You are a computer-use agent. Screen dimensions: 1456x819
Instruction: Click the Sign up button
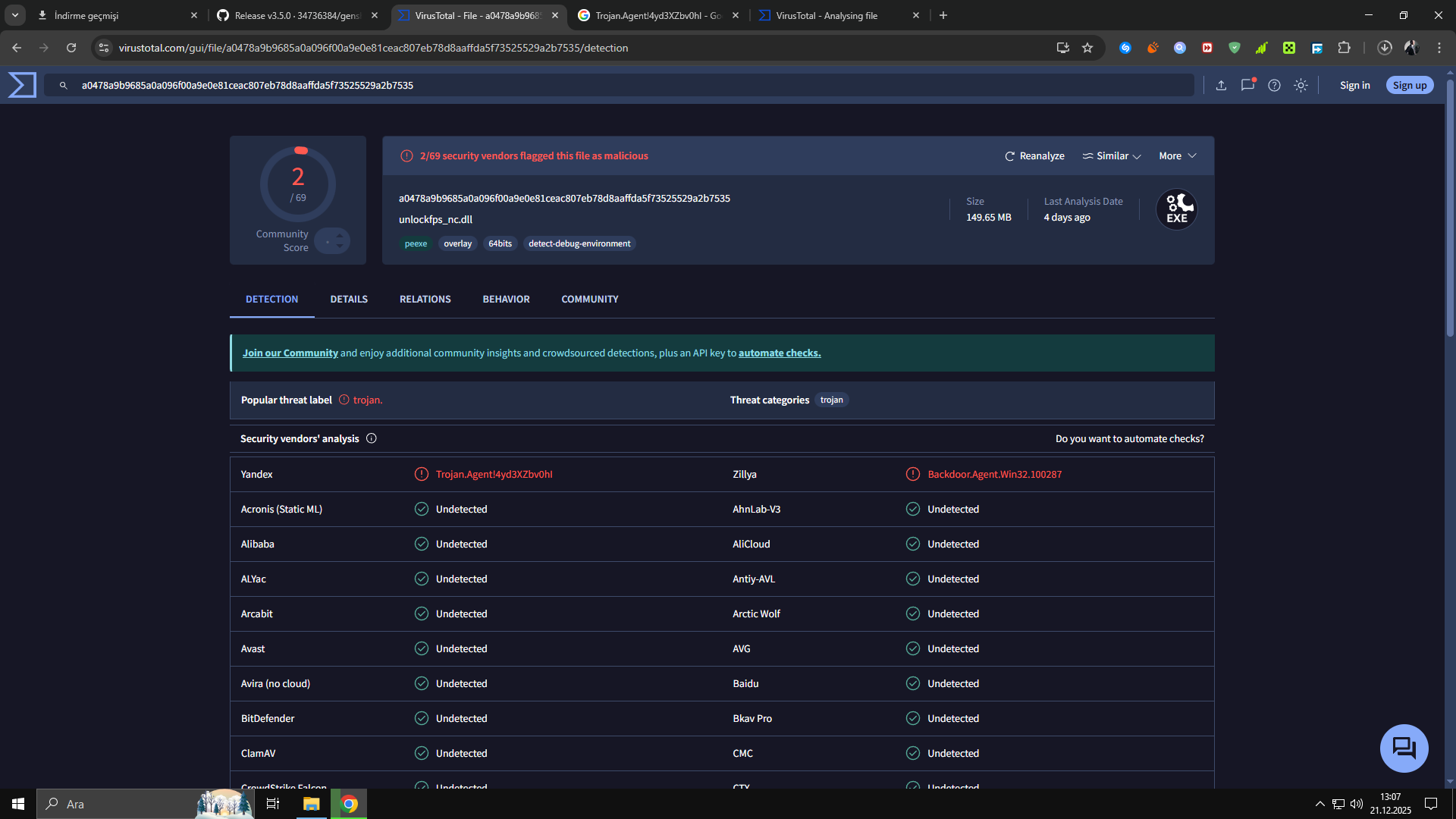point(1409,86)
